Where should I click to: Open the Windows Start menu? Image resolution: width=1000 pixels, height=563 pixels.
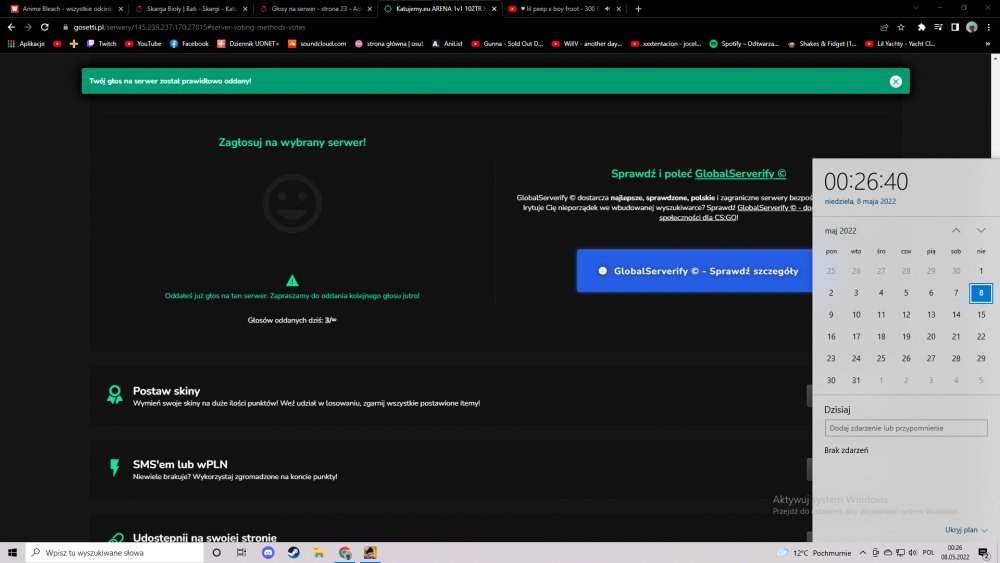12,553
